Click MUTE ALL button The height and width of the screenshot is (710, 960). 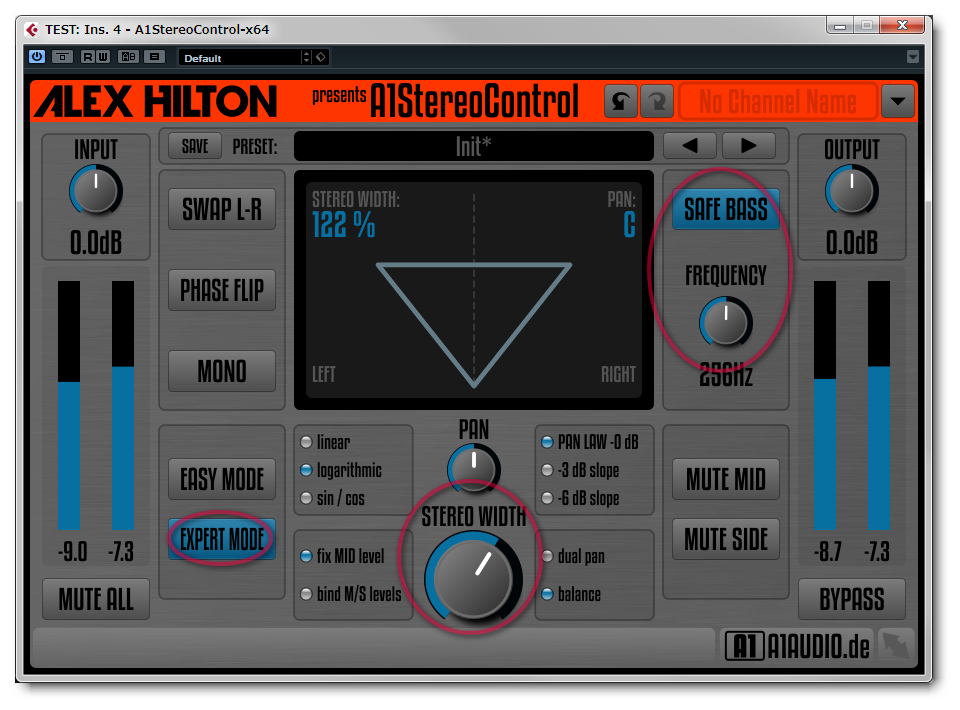tap(96, 599)
